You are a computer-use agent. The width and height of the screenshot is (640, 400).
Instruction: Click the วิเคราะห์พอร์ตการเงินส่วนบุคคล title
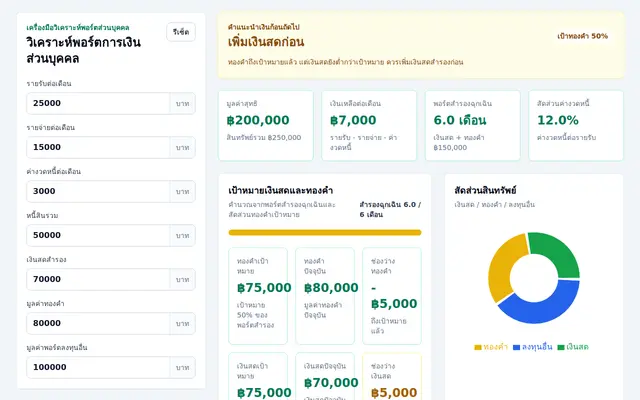coord(84,50)
